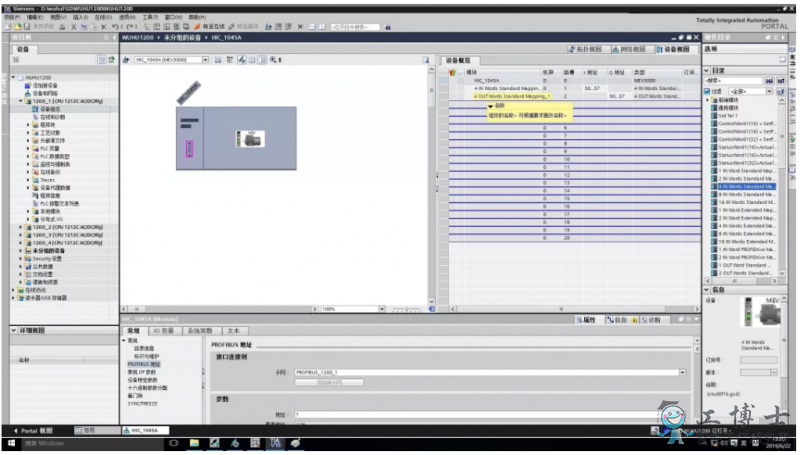Click the Cut scissors icon
800x455 pixels.
pos(73,27)
